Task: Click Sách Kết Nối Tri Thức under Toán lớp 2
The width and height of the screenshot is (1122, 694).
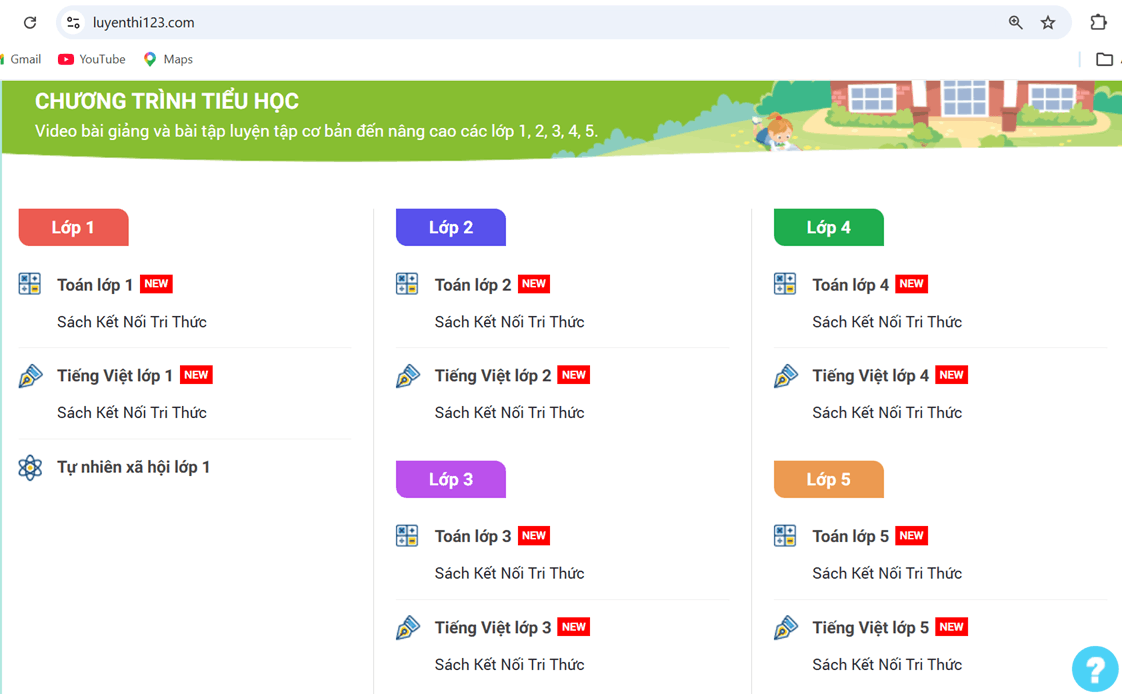Action: [509, 322]
